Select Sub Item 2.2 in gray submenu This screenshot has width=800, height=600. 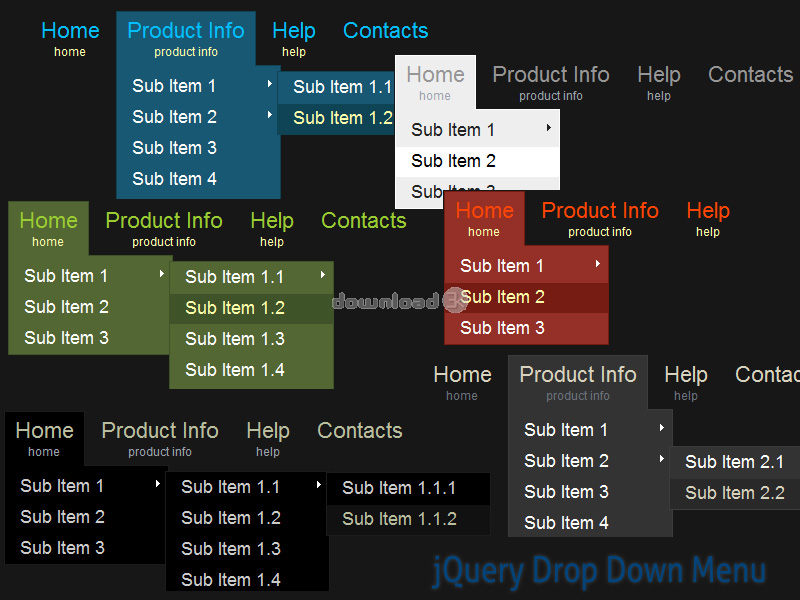tap(735, 493)
